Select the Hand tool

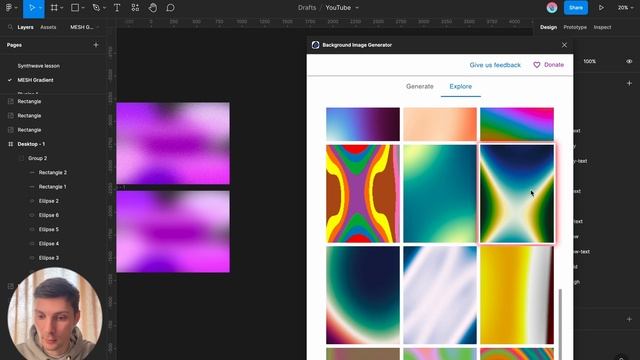tap(153, 8)
